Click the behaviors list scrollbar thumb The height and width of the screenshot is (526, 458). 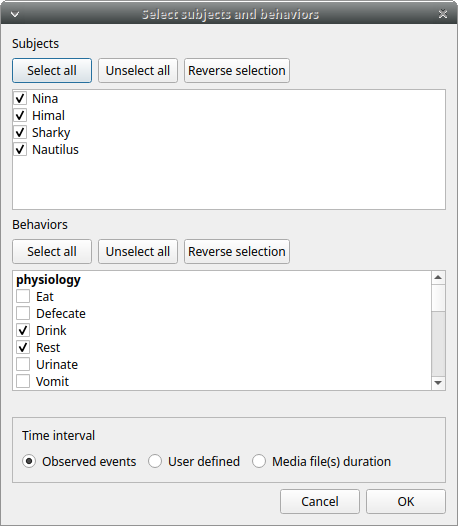438,298
